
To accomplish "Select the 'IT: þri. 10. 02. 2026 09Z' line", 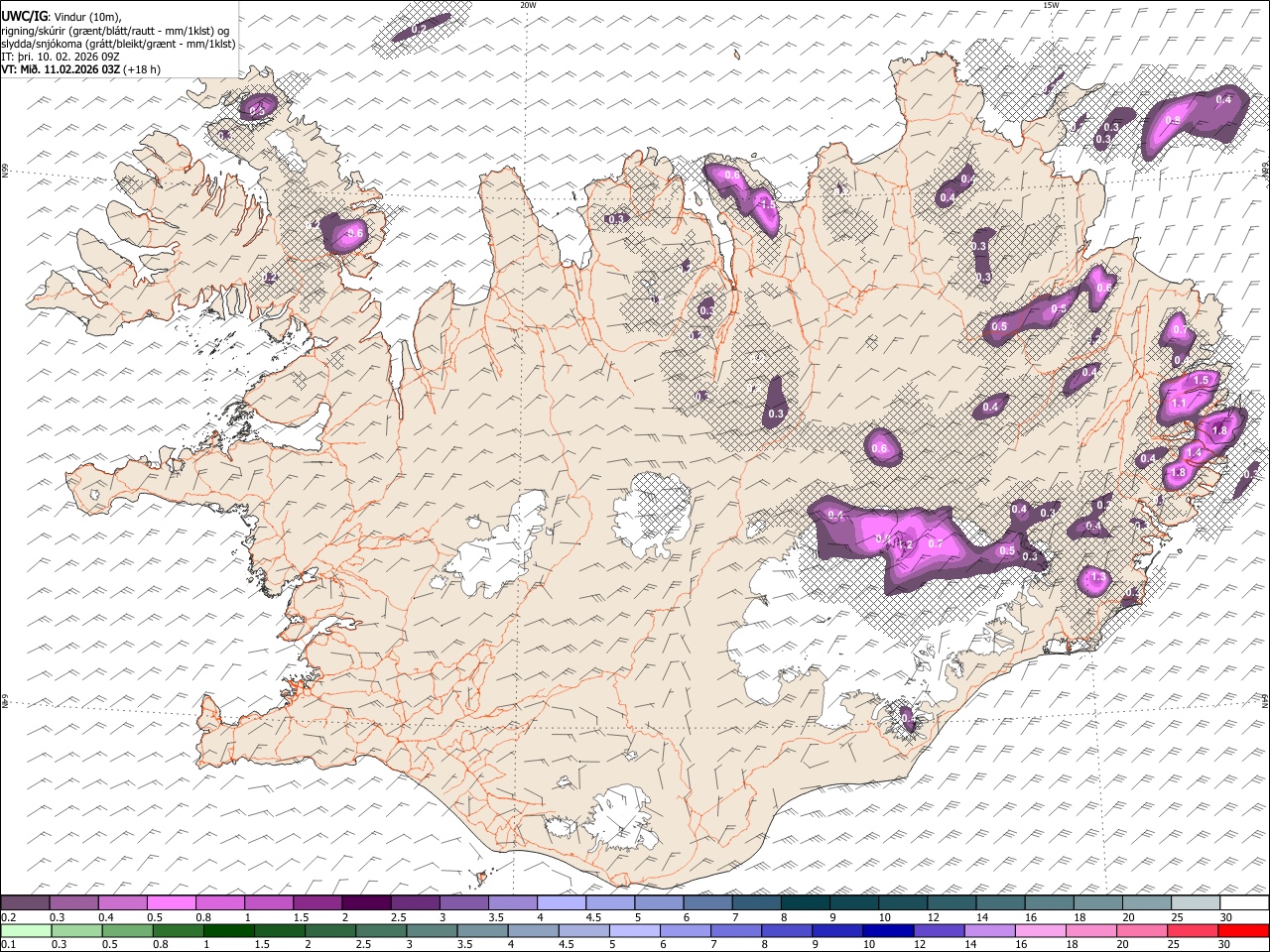I will pos(62,57).
